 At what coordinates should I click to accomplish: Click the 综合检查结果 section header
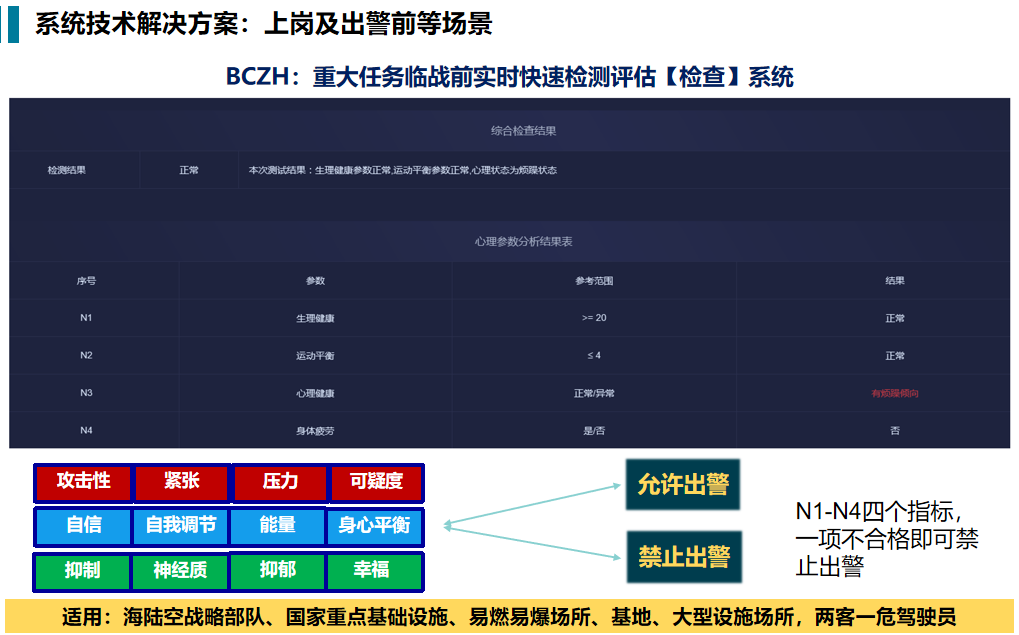click(523, 131)
